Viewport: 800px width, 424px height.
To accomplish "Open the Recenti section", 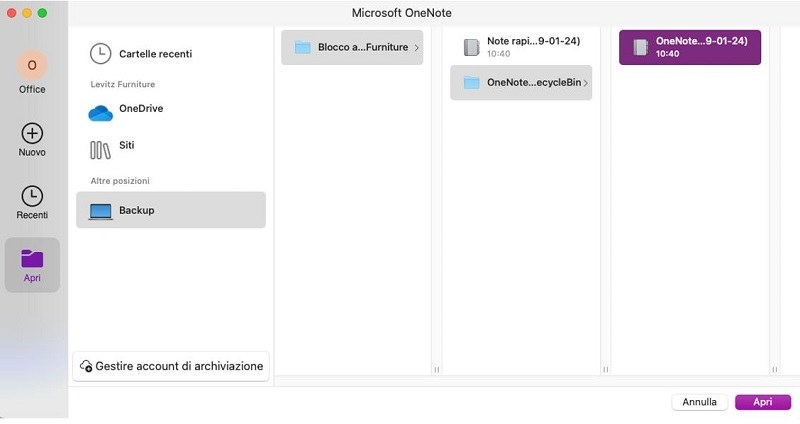I will pyautogui.click(x=32, y=203).
